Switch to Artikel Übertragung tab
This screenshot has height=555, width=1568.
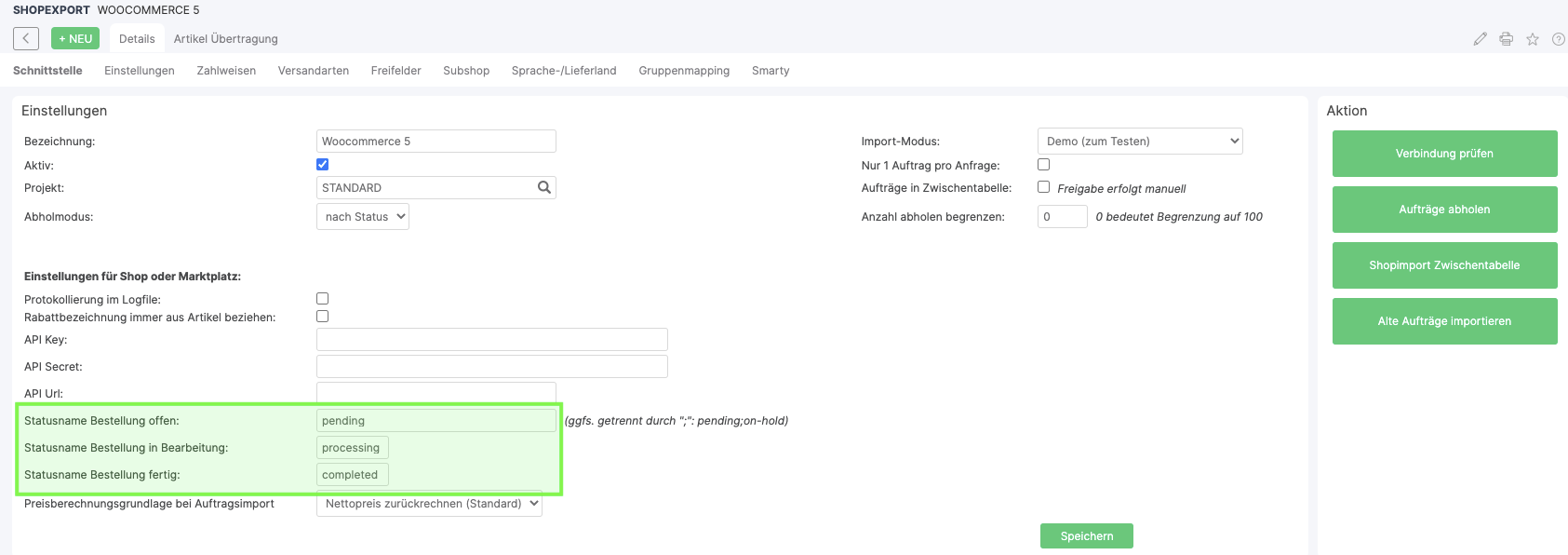coord(225,39)
